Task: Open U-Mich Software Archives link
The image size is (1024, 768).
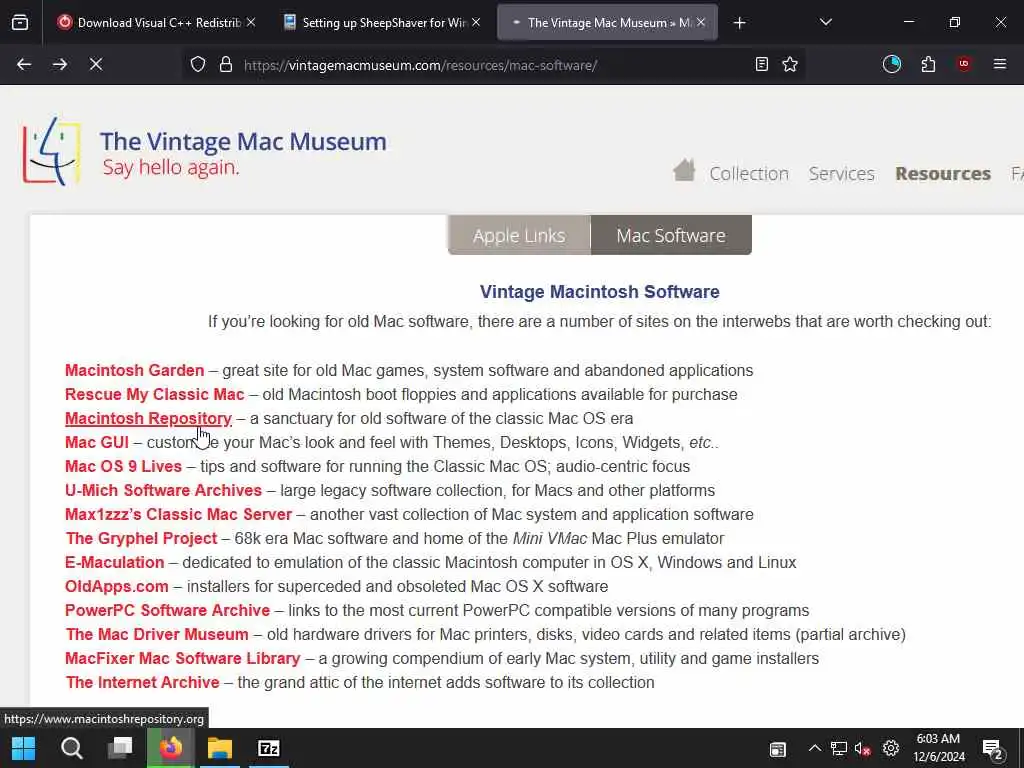Action: click(163, 490)
